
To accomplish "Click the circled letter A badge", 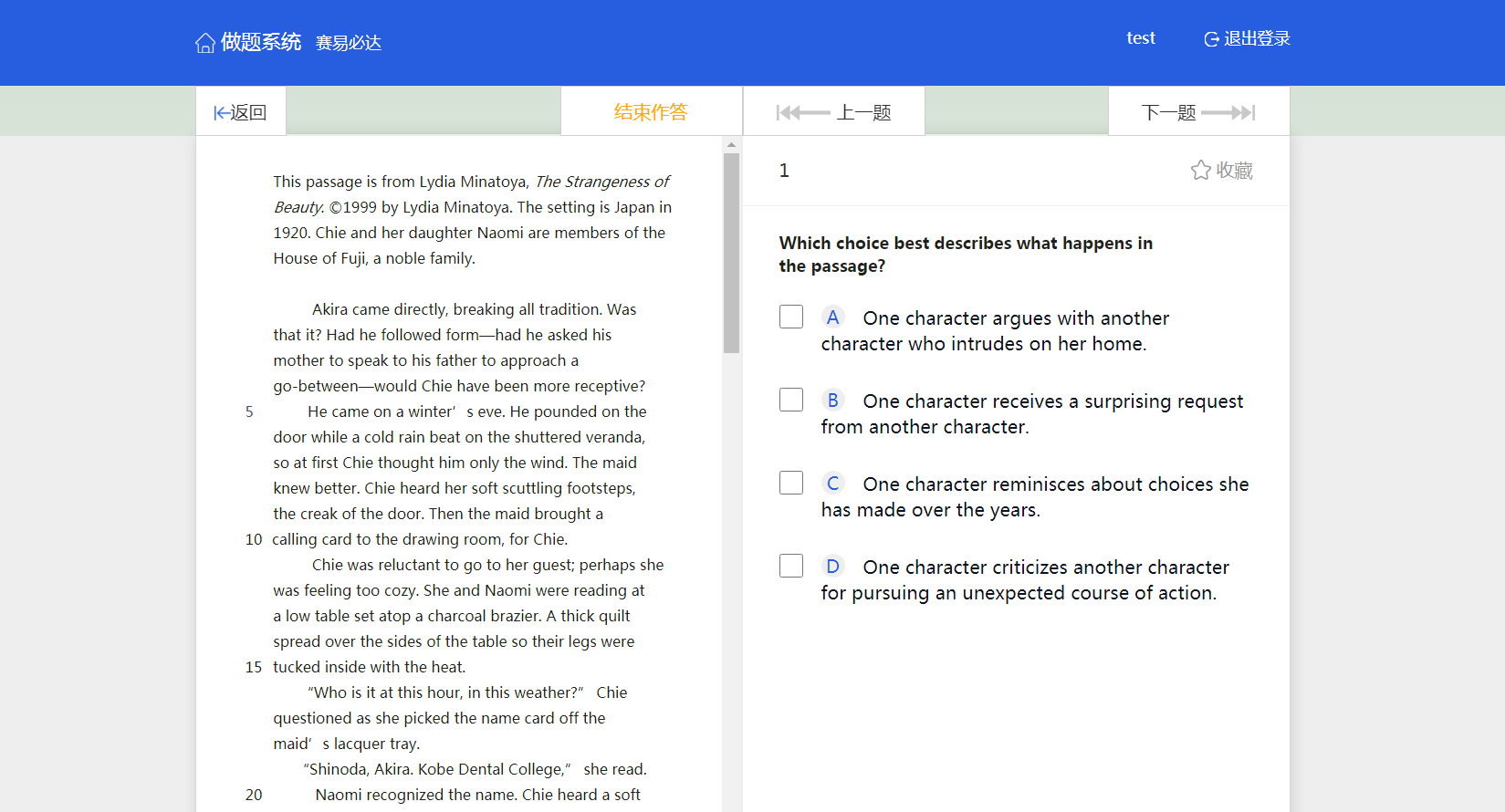I will tap(832, 318).
